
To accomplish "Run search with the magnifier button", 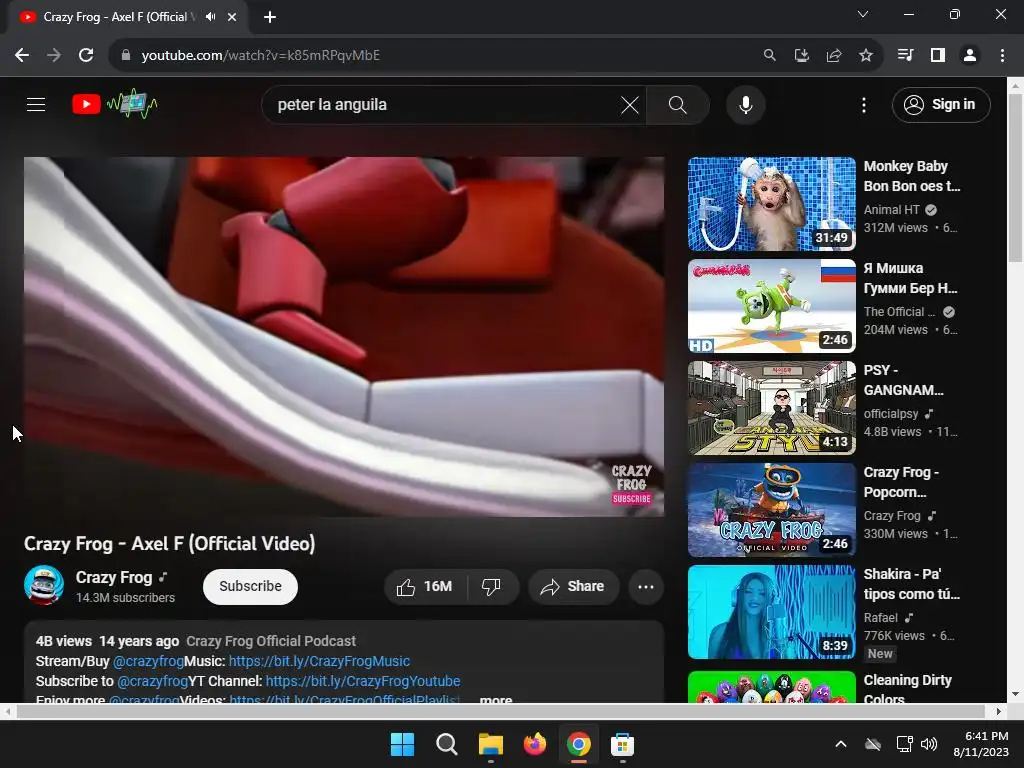I will pyautogui.click(x=677, y=104).
